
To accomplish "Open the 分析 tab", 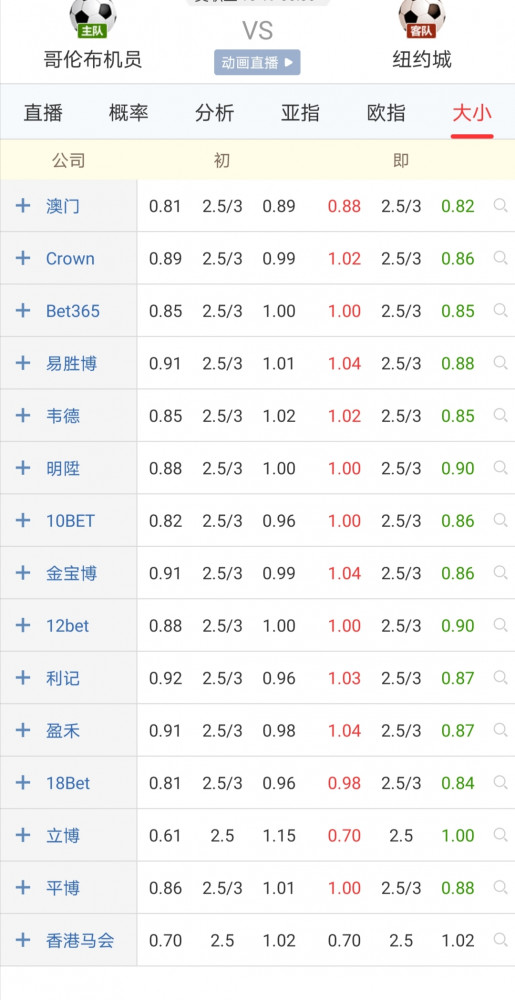I will coord(214,114).
